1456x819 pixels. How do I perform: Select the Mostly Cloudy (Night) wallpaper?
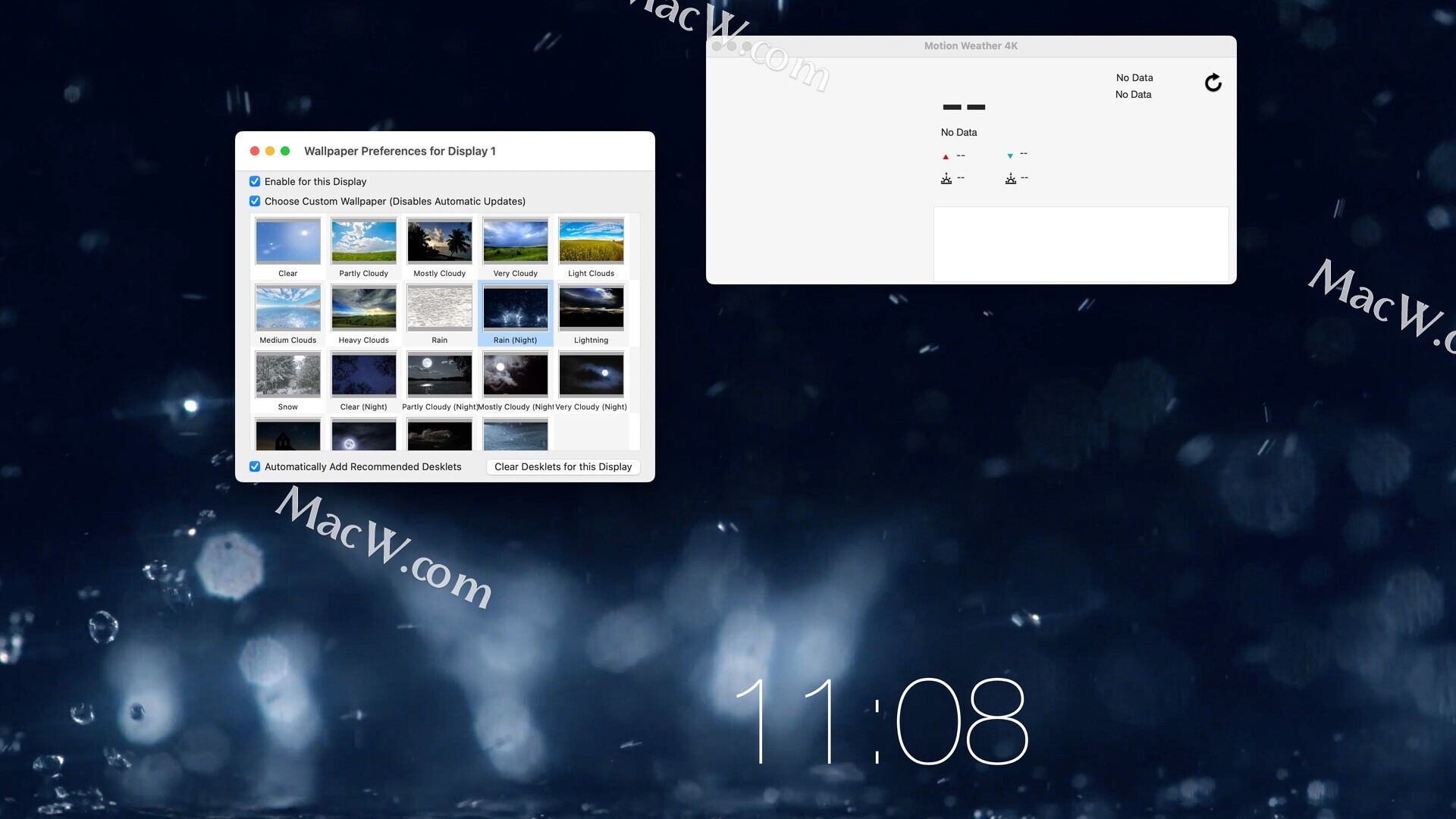pos(516,375)
